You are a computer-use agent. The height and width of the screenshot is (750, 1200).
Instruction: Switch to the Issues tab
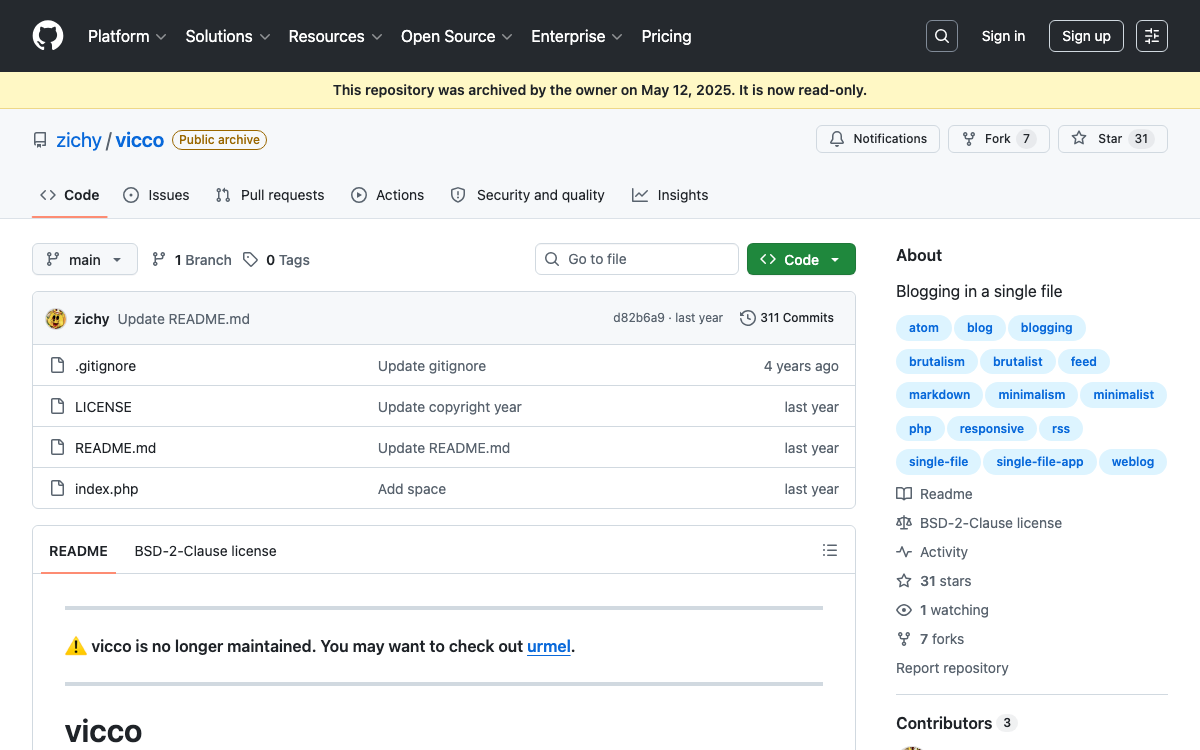point(156,195)
